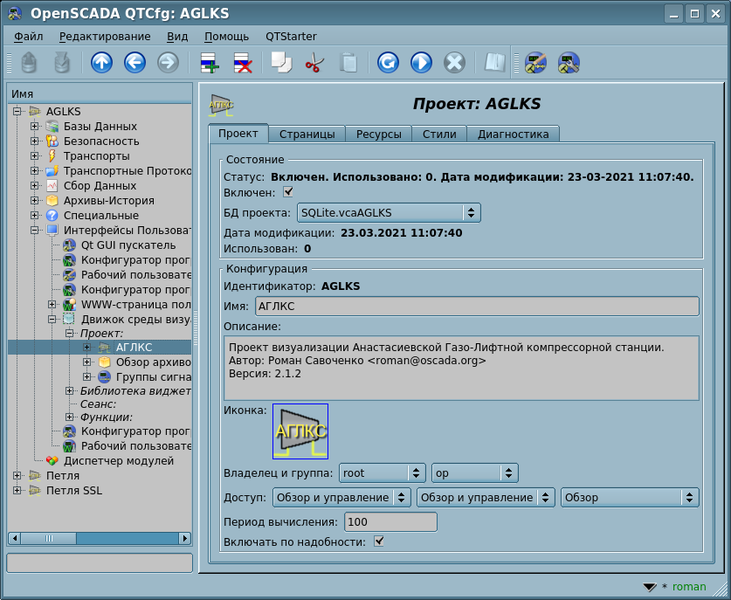Click the save to database toolbar icon
The height and width of the screenshot is (600, 731).
point(62,62)
